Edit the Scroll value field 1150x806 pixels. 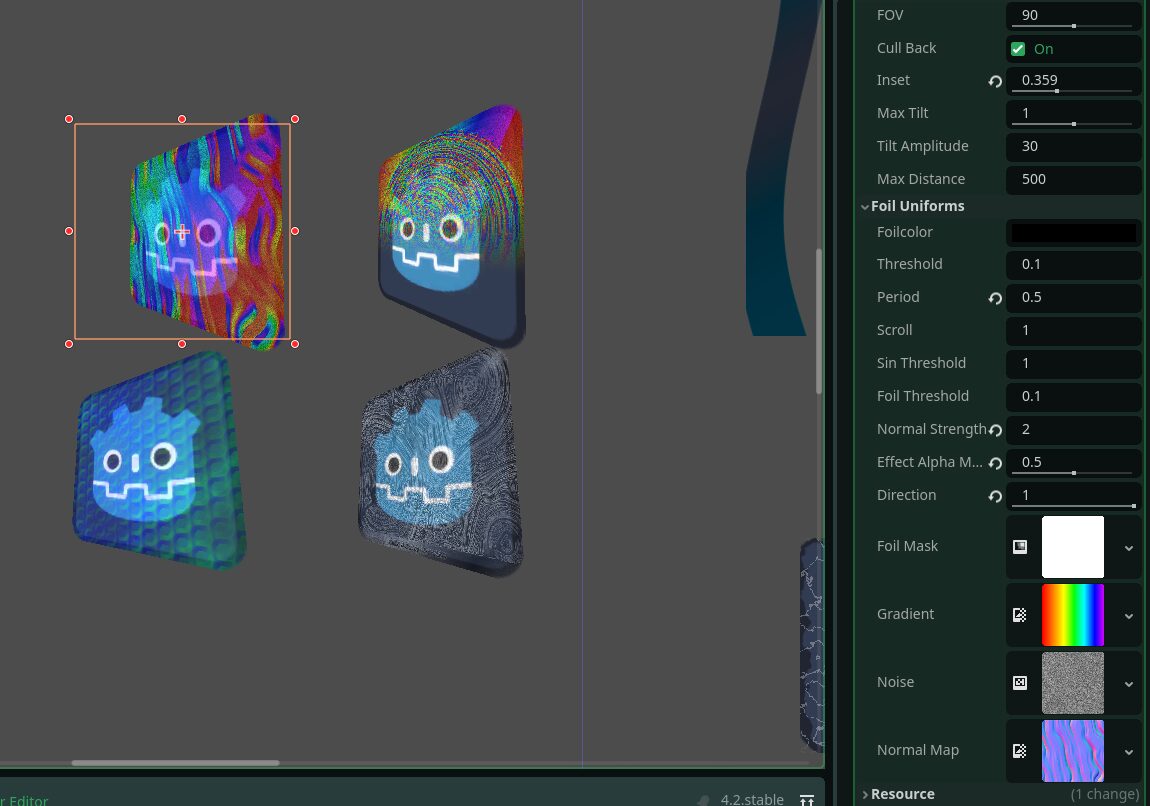pos(1074,330)
